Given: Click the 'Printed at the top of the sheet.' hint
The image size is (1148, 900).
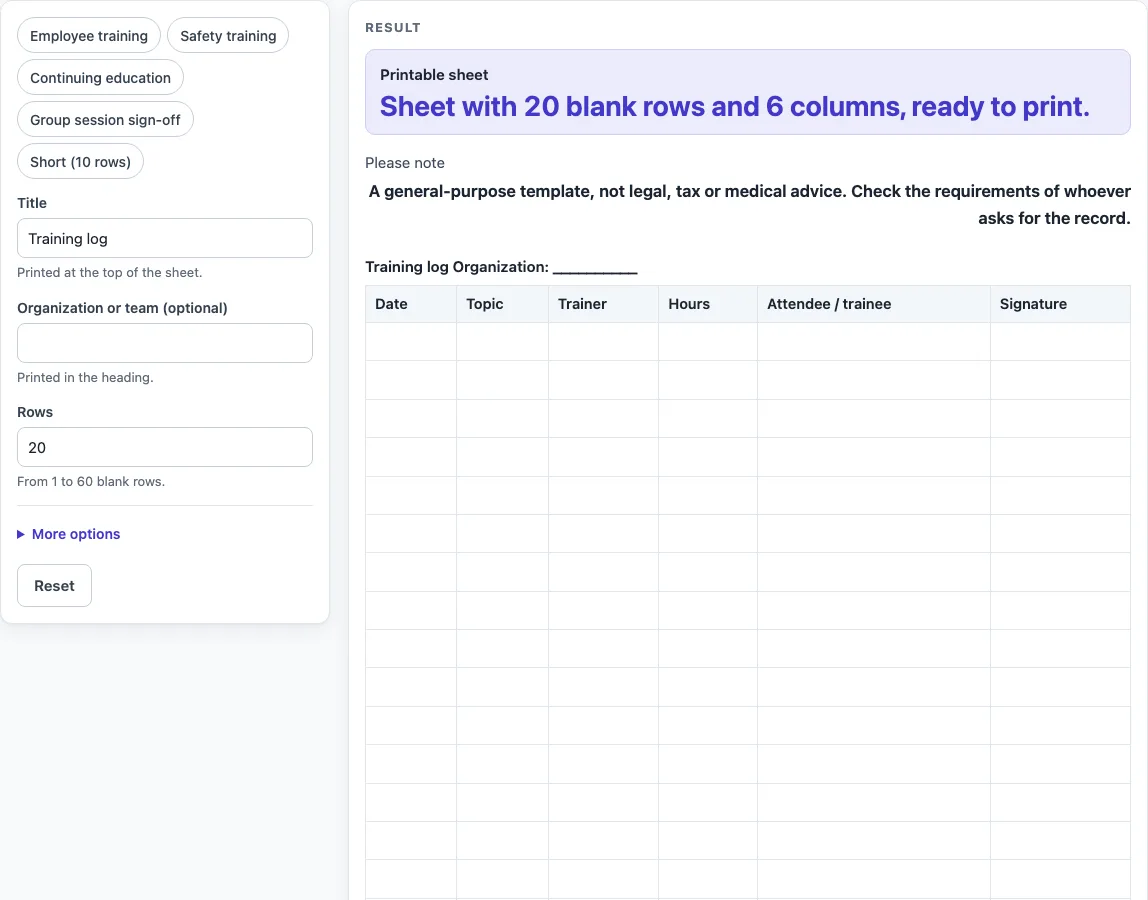Looking at the screenshot, I should tap(110, 272).
